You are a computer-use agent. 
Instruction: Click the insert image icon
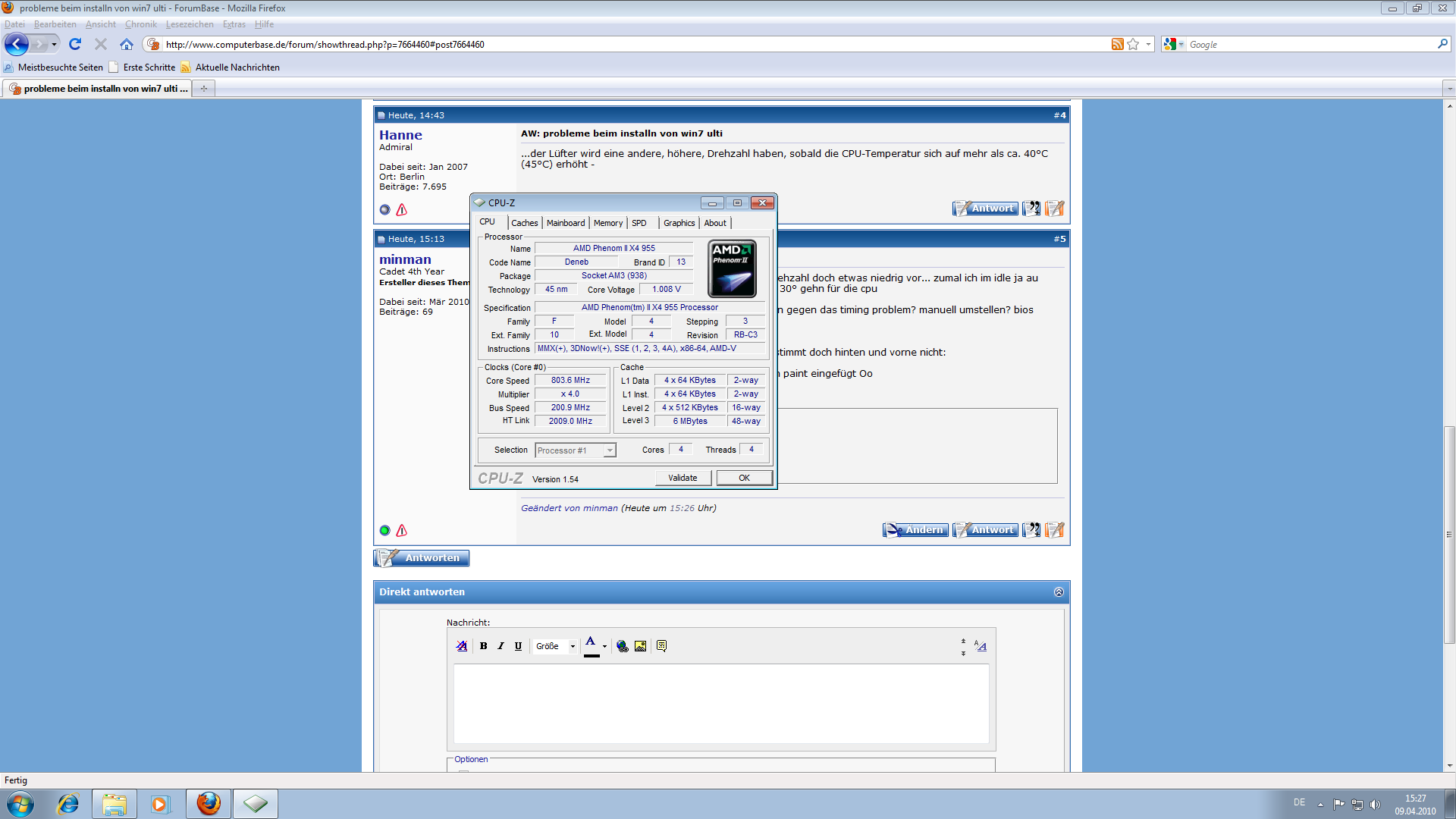pyautogui.click(x=641, y=646)
